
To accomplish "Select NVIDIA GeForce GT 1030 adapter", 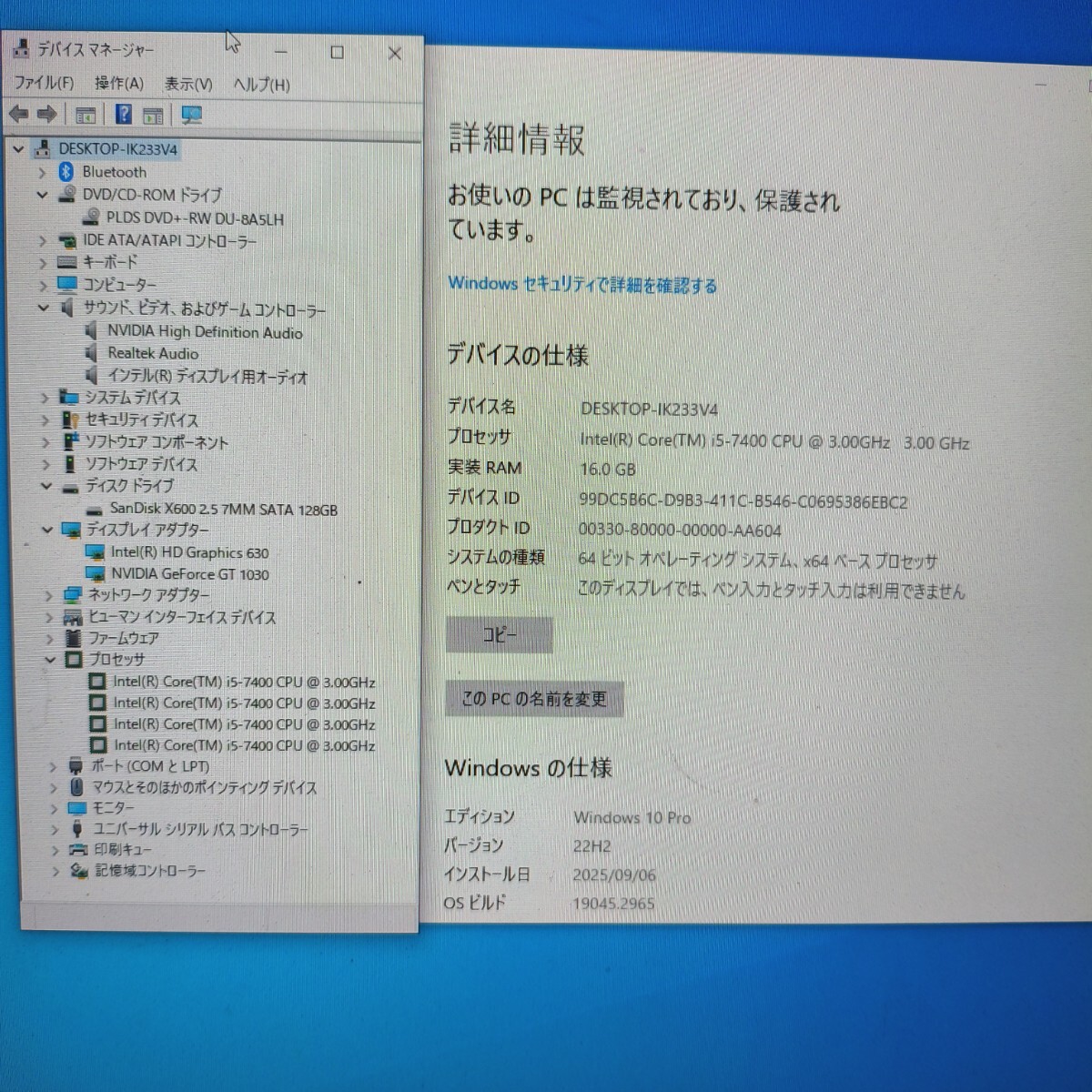I will (189, 574).
